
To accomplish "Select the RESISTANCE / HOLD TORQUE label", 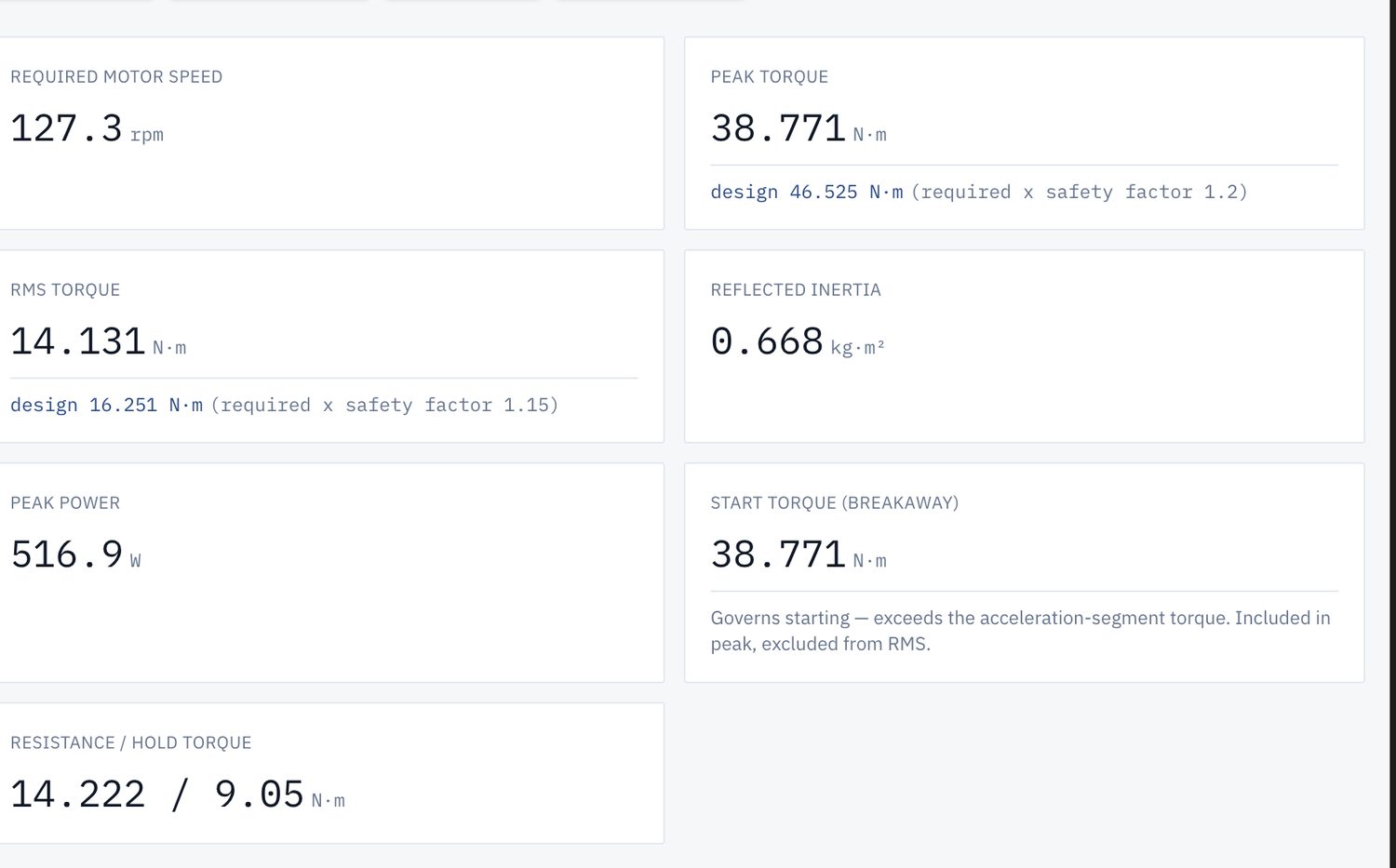I will (131, 743).
